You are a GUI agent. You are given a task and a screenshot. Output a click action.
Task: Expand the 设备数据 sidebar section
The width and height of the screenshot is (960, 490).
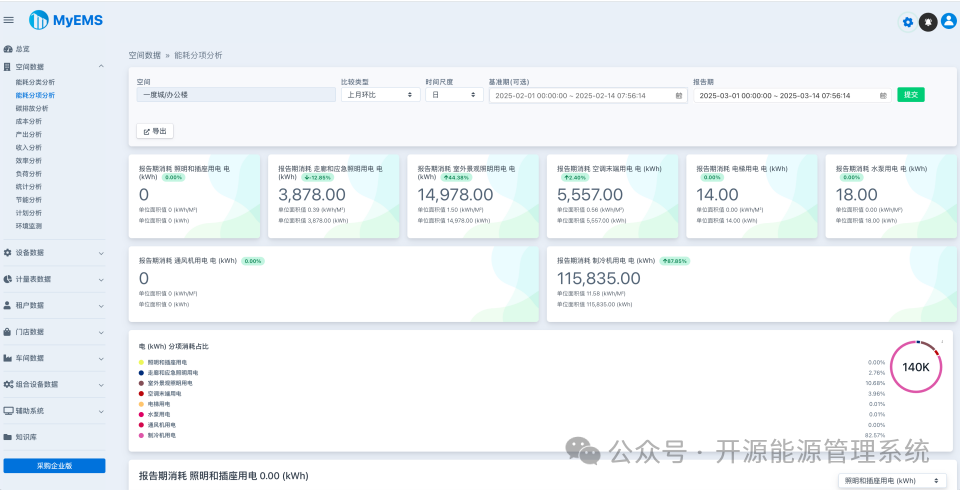tap(54, 252)
